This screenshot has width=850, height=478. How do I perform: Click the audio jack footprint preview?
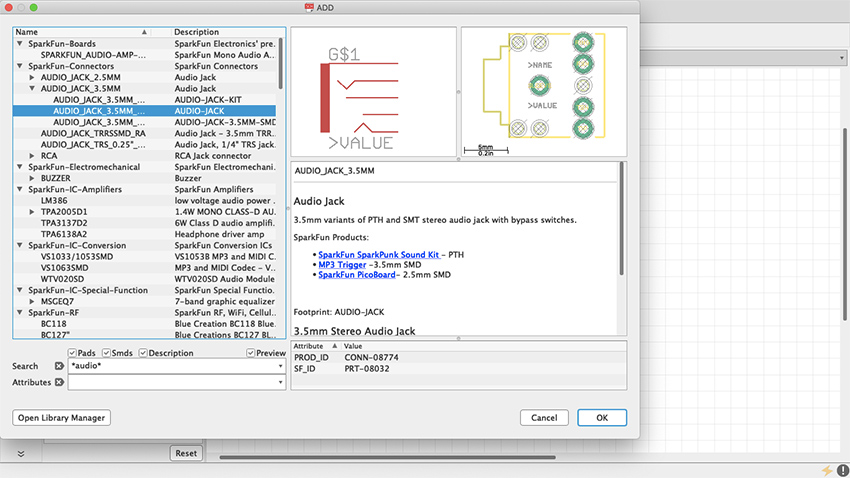(x=544, y=92)
